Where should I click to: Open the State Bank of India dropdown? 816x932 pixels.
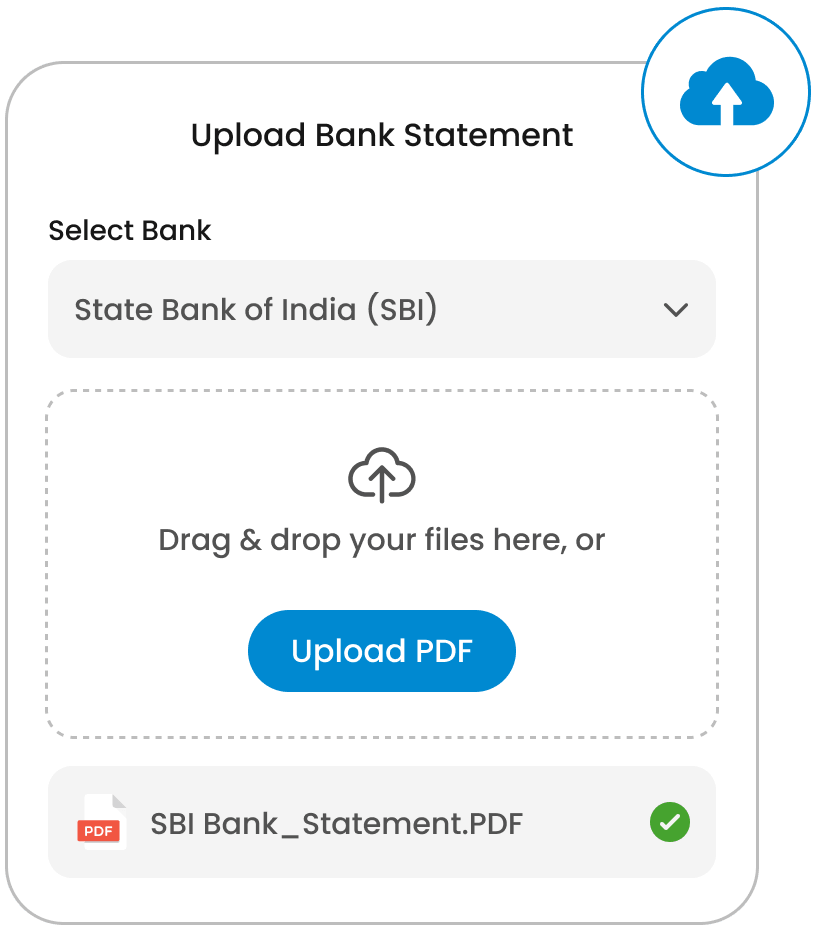(382, 309)
